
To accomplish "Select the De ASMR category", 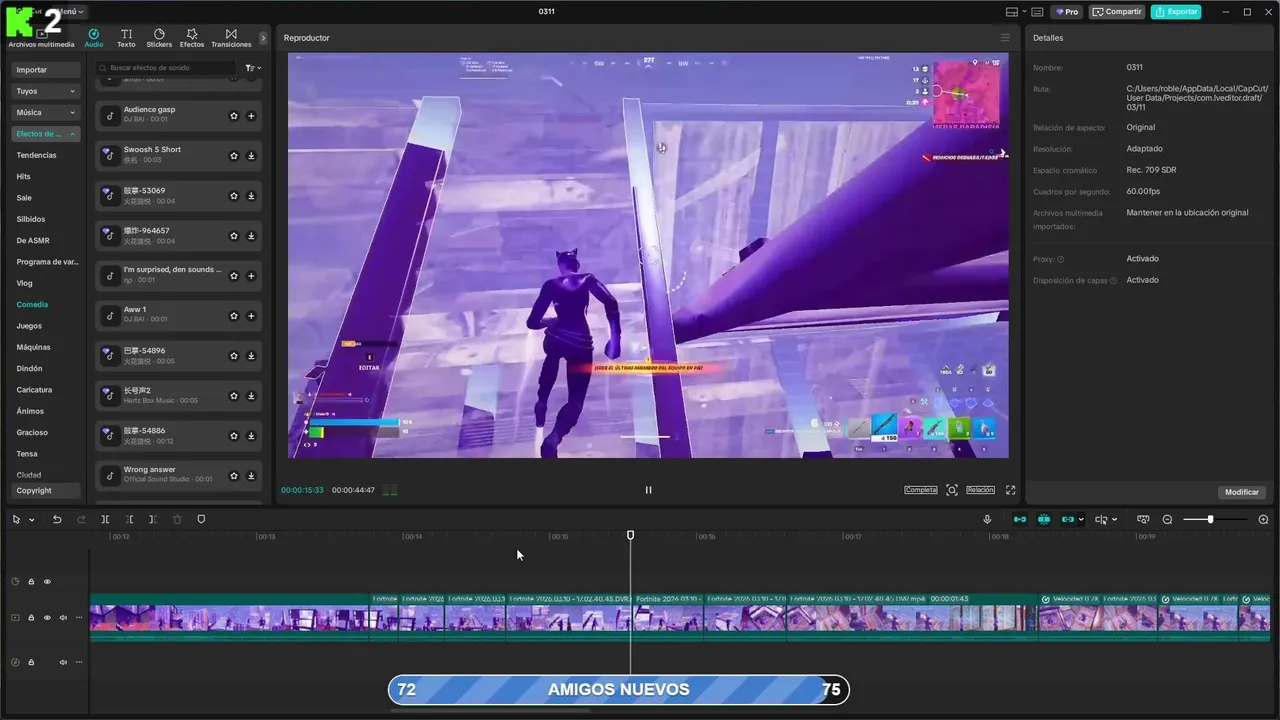I will (x=33, y=240).
